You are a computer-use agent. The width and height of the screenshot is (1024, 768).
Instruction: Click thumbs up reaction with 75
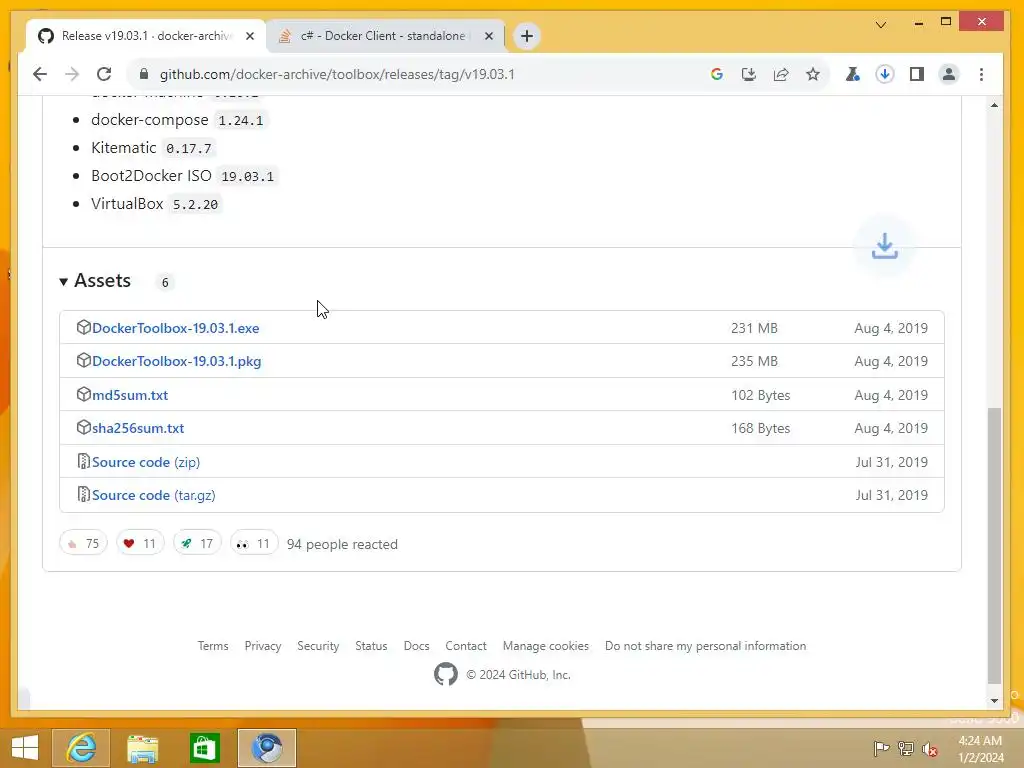[x=83, y=543]
